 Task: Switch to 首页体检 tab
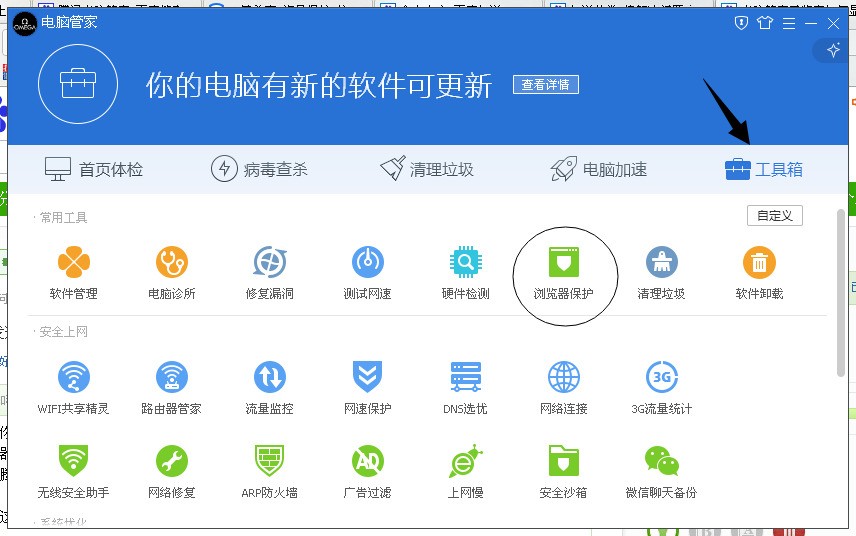[93, 169]
